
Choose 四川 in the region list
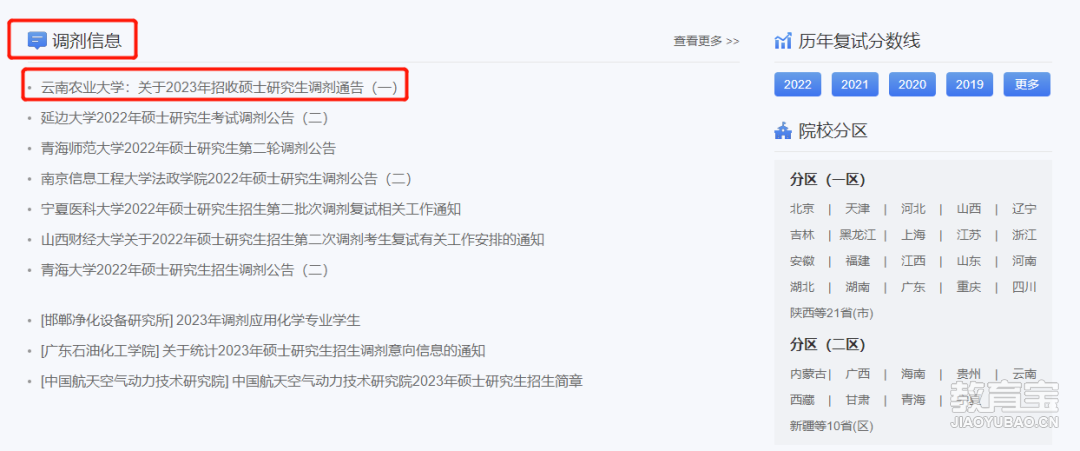coord(1024,287)
